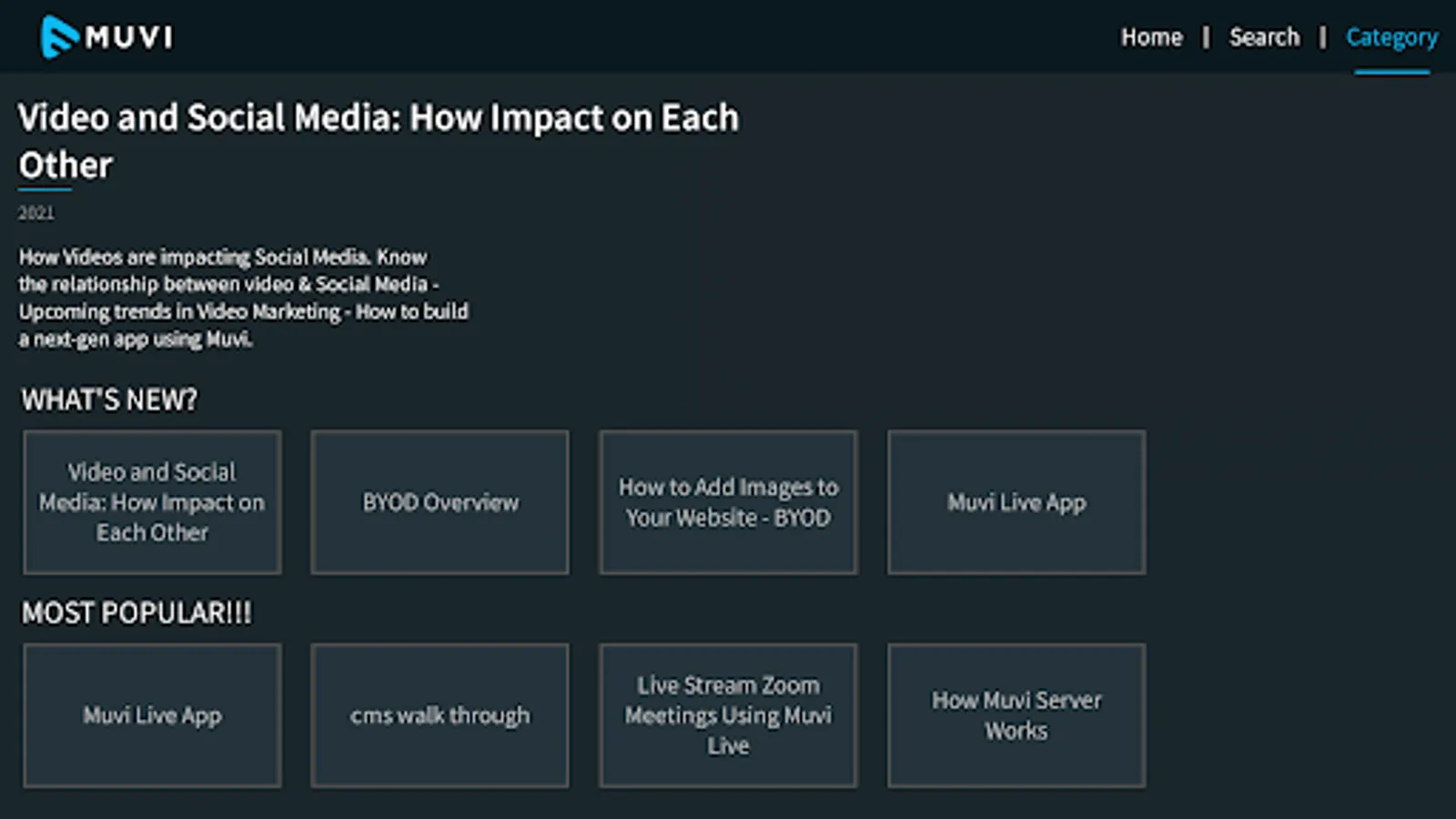
Task: Open 'How to Add Images to Your Website' card
Action: tap(728, 502)
